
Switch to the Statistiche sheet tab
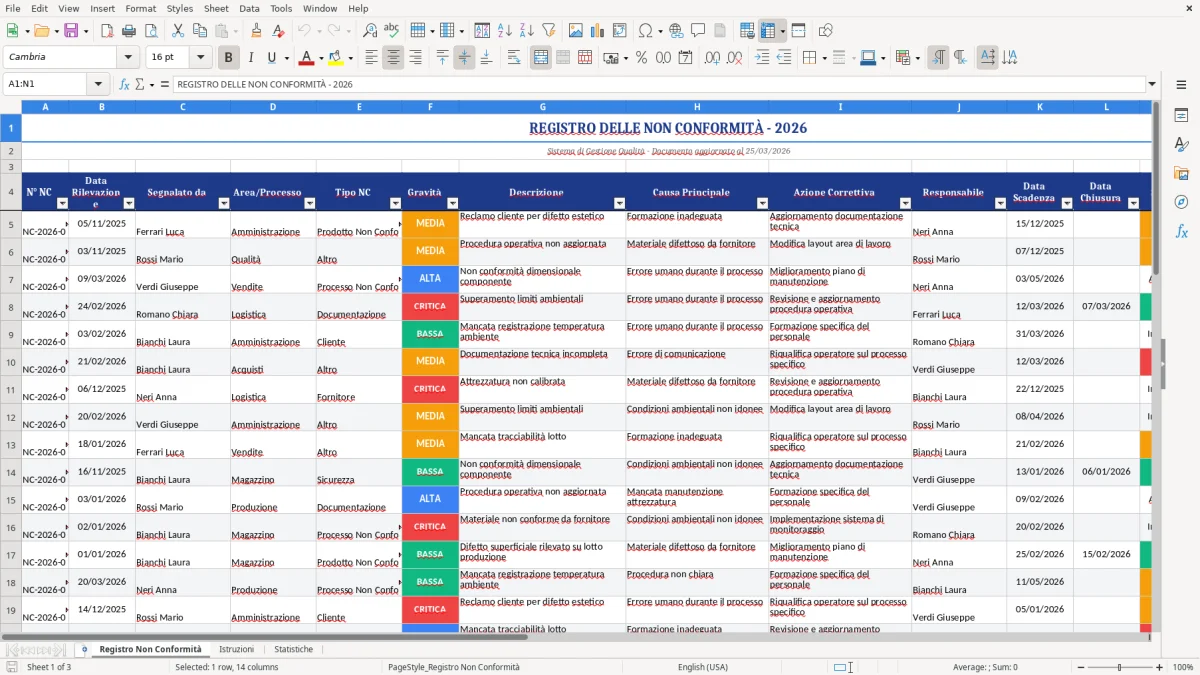294,648
